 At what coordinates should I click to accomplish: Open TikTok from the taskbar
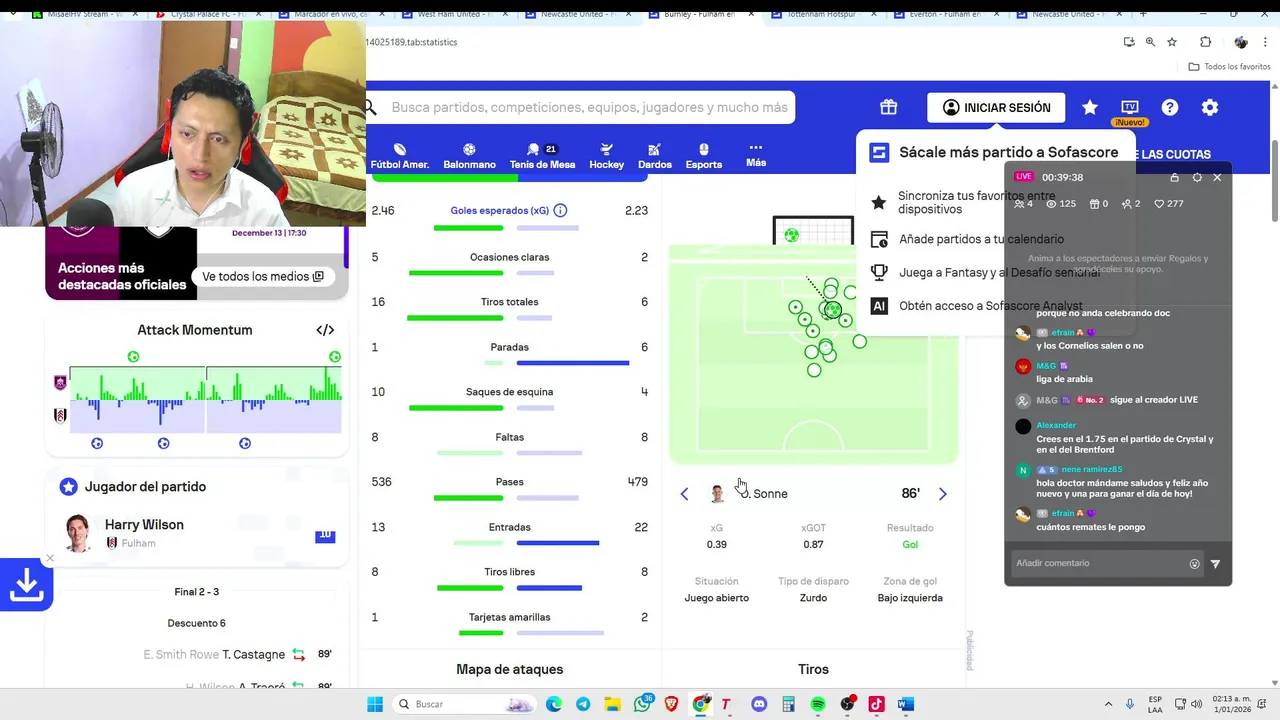(876, 704)
